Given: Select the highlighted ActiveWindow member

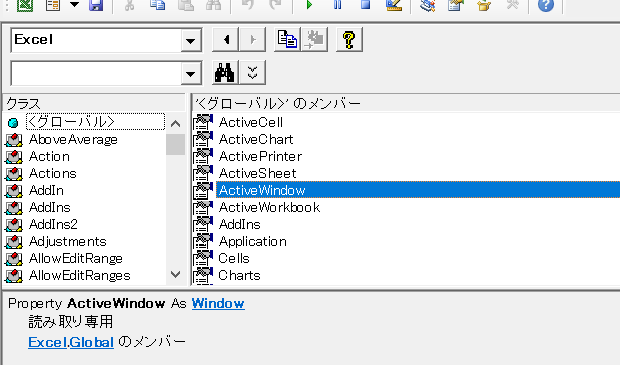Looking at the screenshot, I should tap(418, 190).
